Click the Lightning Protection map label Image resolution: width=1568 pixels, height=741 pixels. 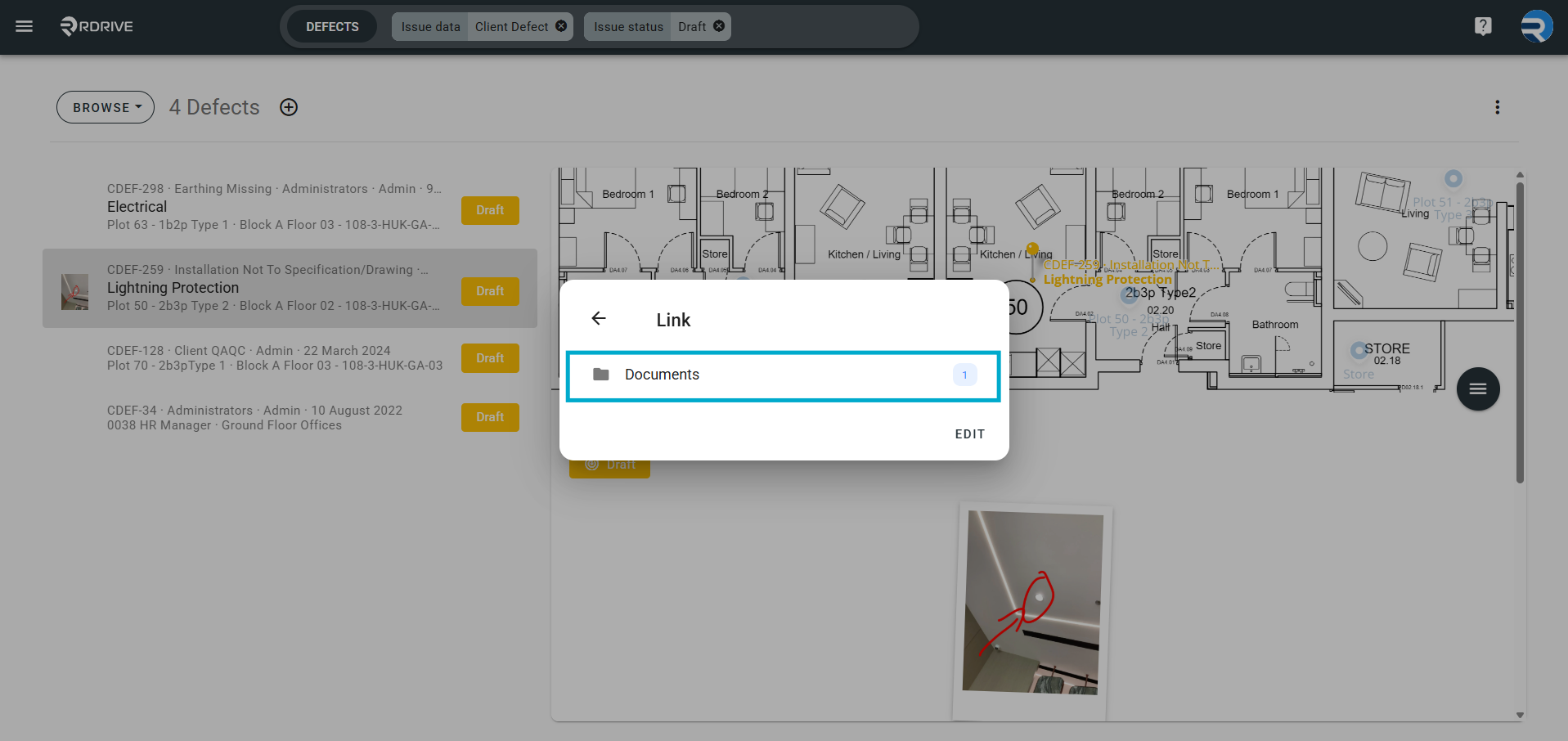[x=1107, y=280]
